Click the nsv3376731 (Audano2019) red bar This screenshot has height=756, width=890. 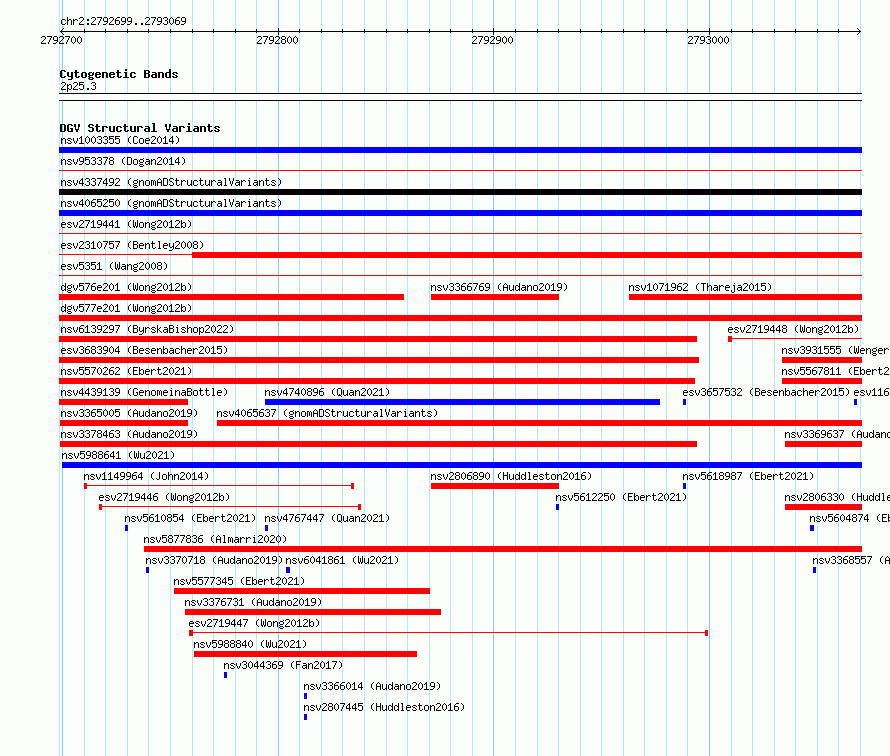(x=313, y=612)
